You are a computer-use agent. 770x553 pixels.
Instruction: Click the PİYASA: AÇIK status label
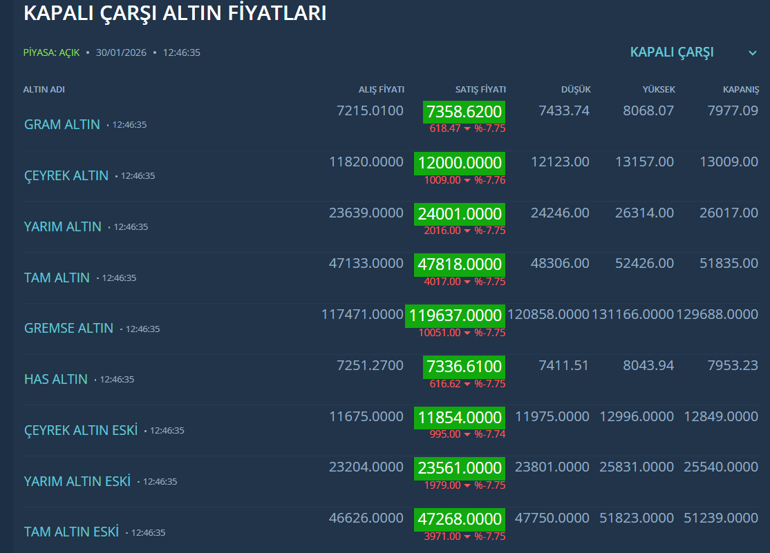click(x=51, y=52)
